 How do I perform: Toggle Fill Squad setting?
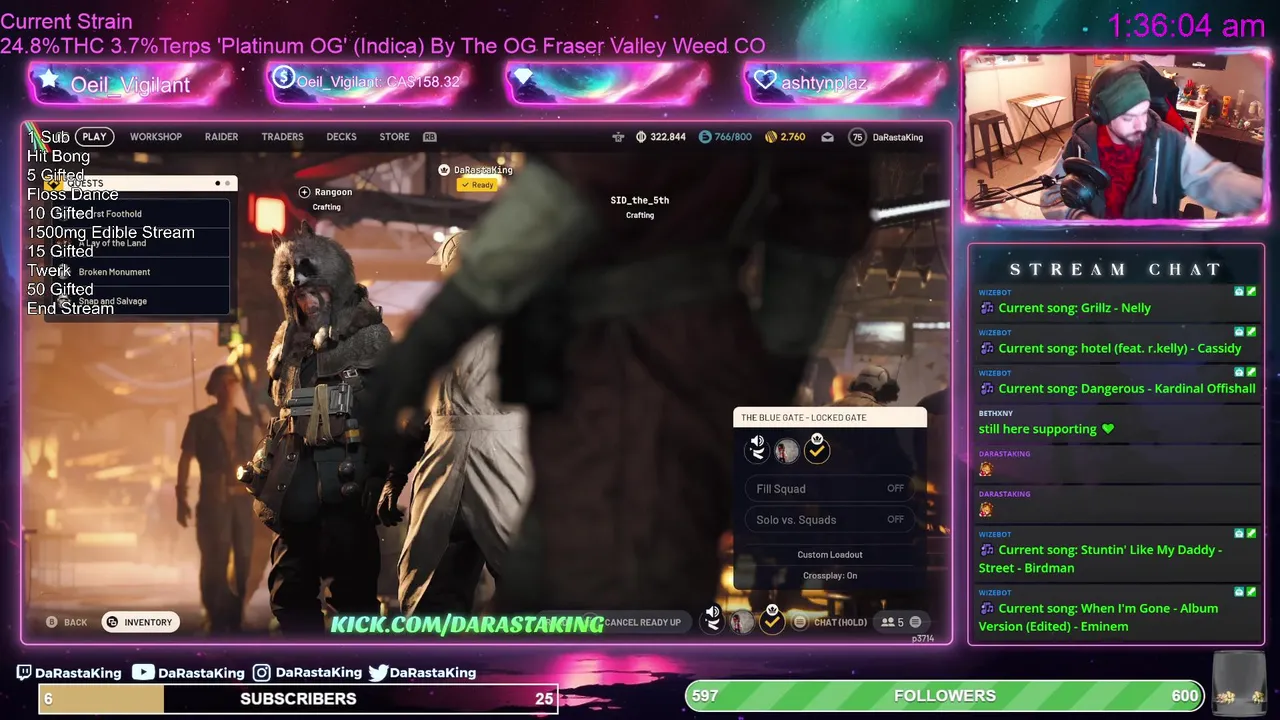pos(830,489)
